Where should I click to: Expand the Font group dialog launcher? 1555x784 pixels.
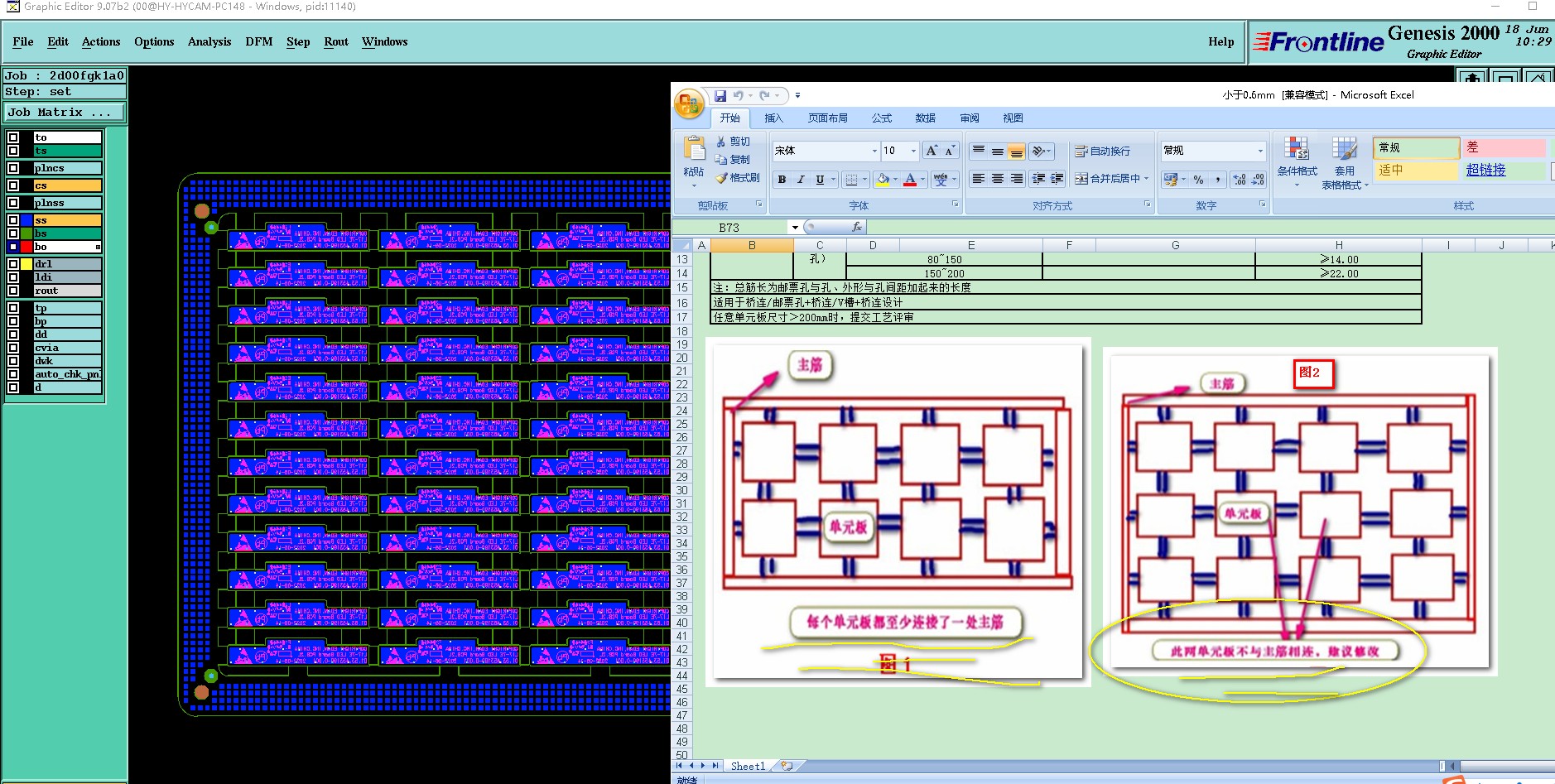pos(955,204)
